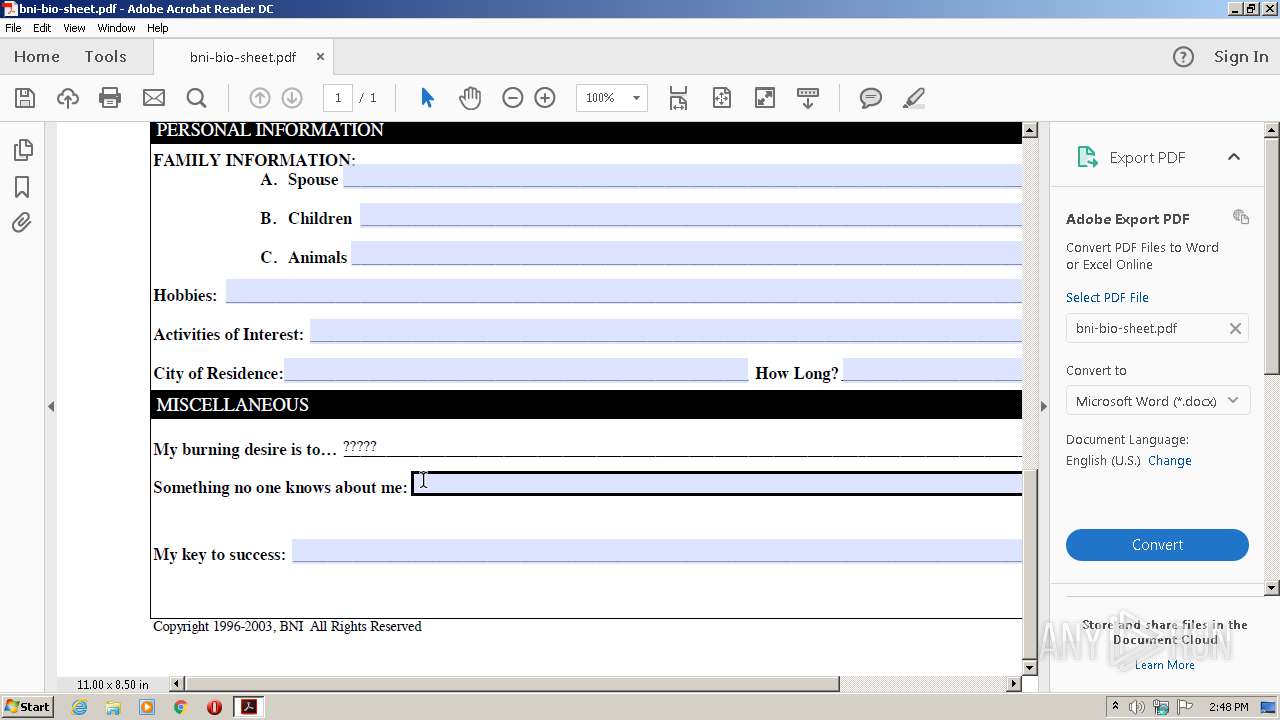Go to previous page arrow
Image resolution: width=1280 pixels, height=720 pixels.
pos(259,98)
